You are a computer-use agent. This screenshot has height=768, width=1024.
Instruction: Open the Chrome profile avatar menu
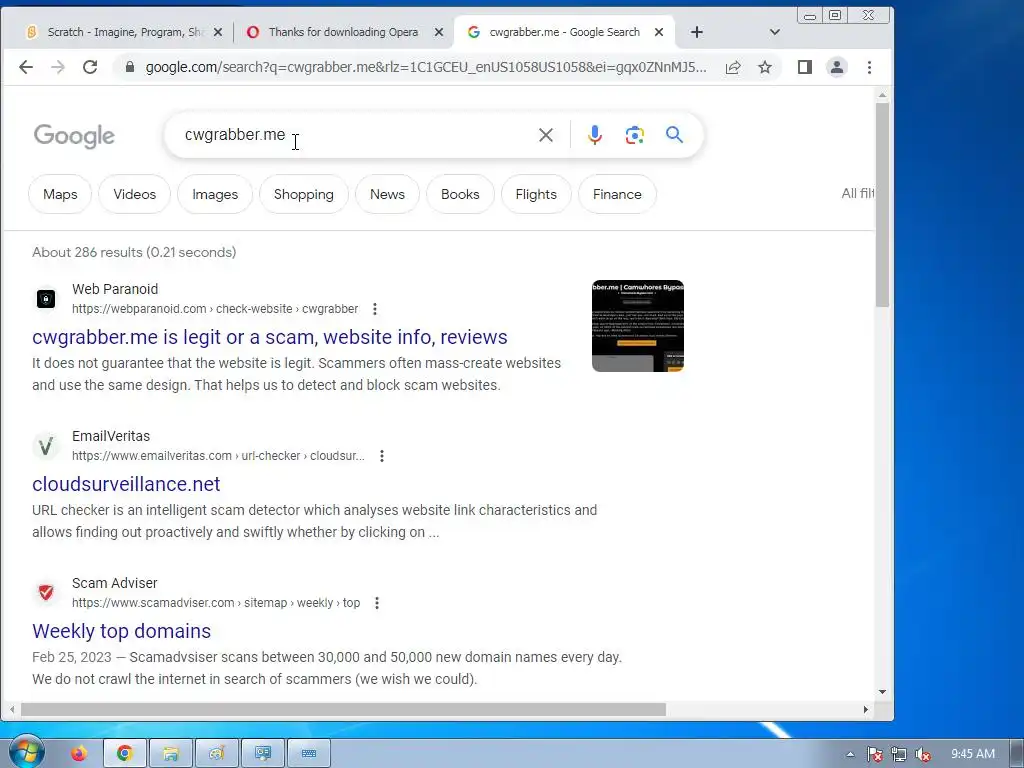click(x=837, y=67)
